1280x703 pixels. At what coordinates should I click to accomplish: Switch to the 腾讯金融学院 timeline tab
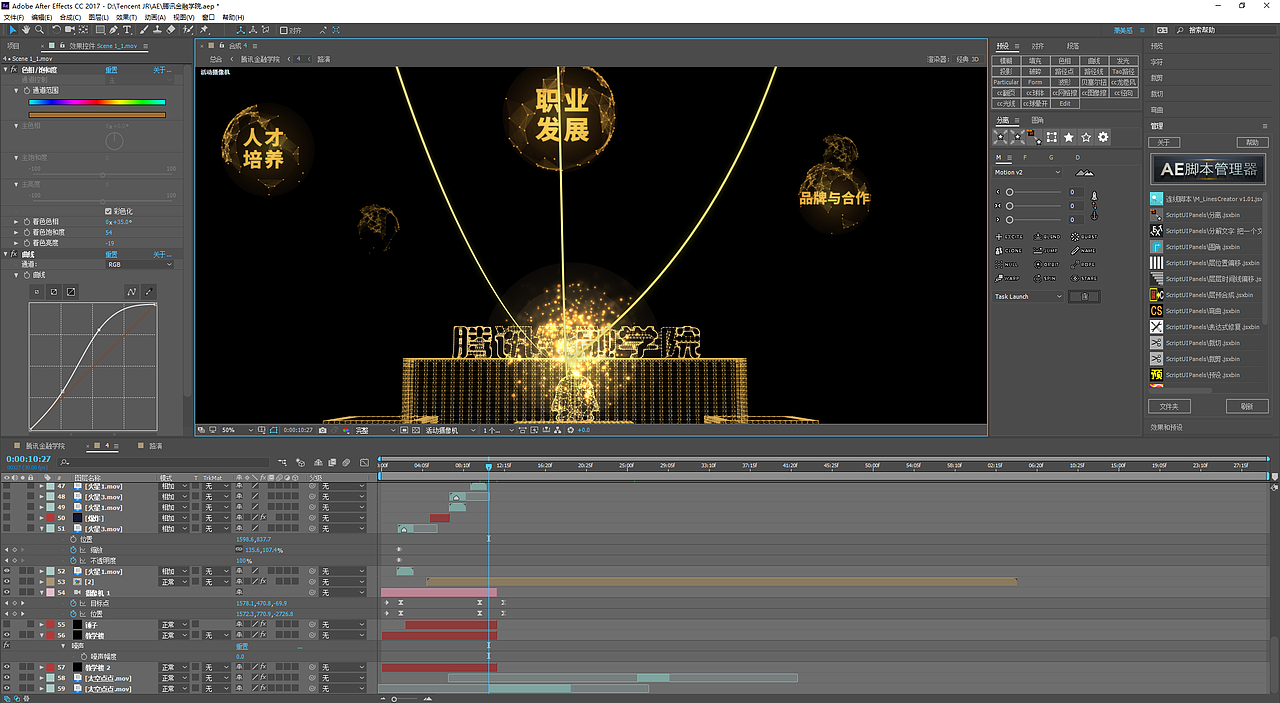click(x=44, y=446)
